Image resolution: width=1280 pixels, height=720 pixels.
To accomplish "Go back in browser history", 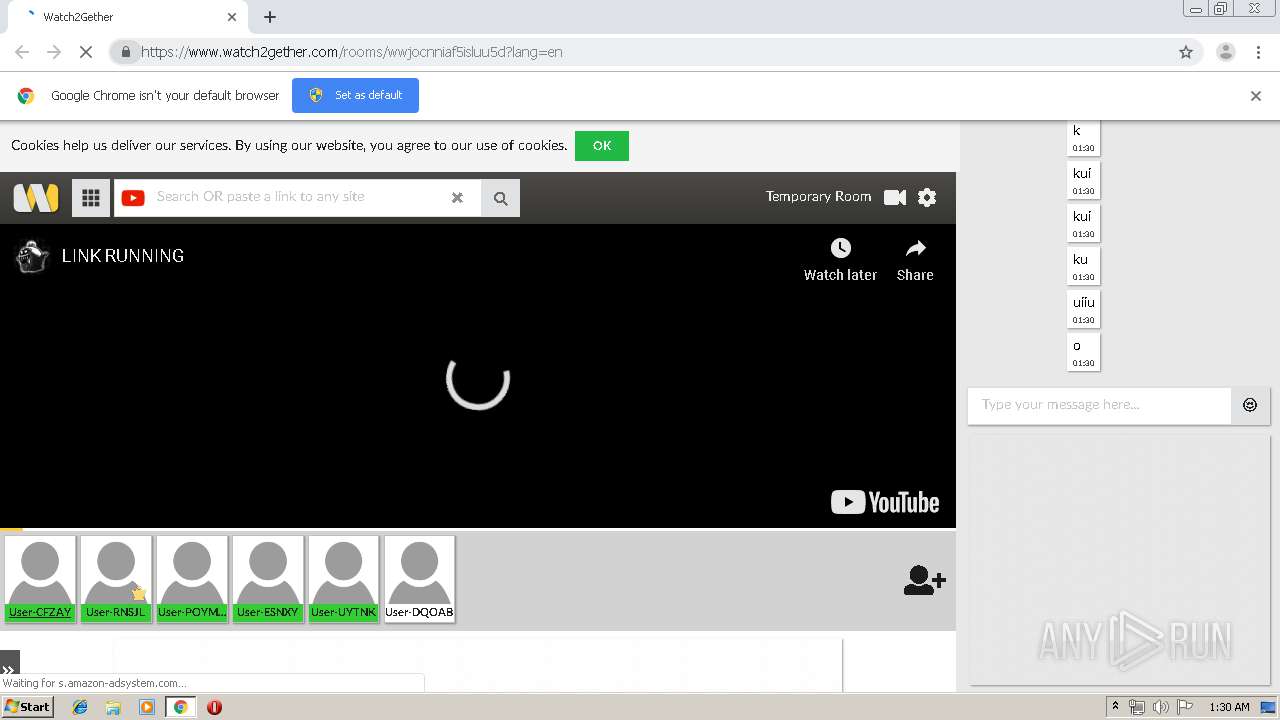I will coord(22,52).
